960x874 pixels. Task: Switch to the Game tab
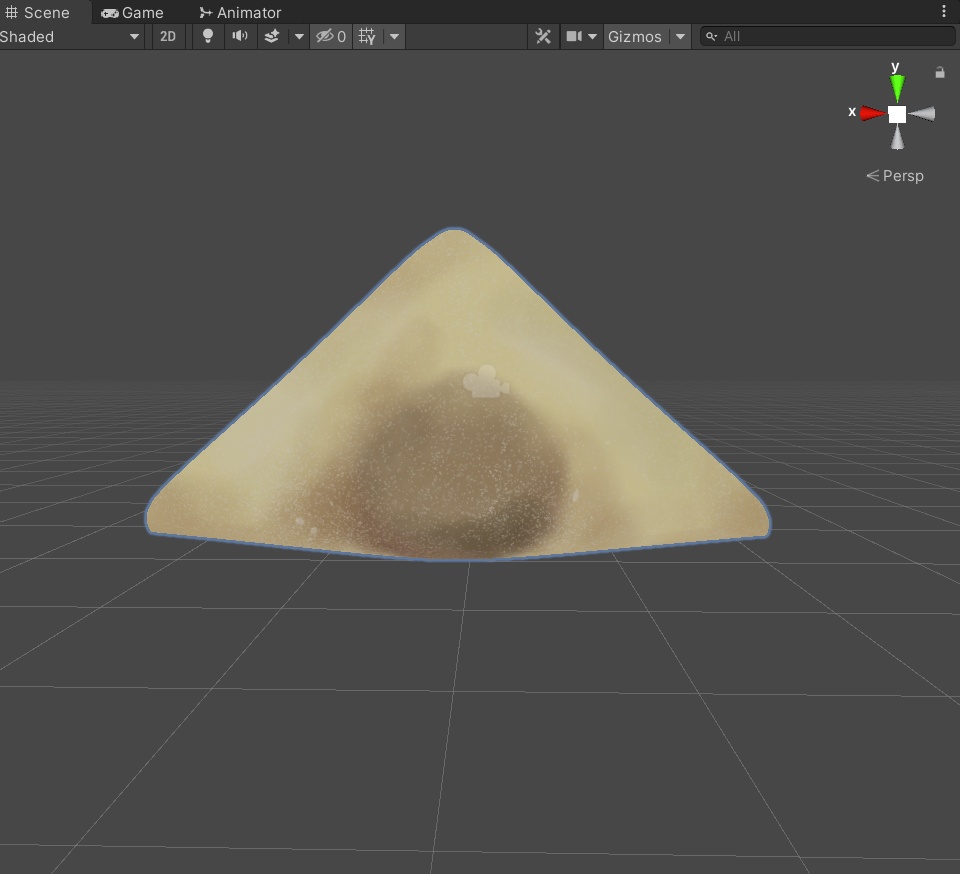click(x=132, y=12)
